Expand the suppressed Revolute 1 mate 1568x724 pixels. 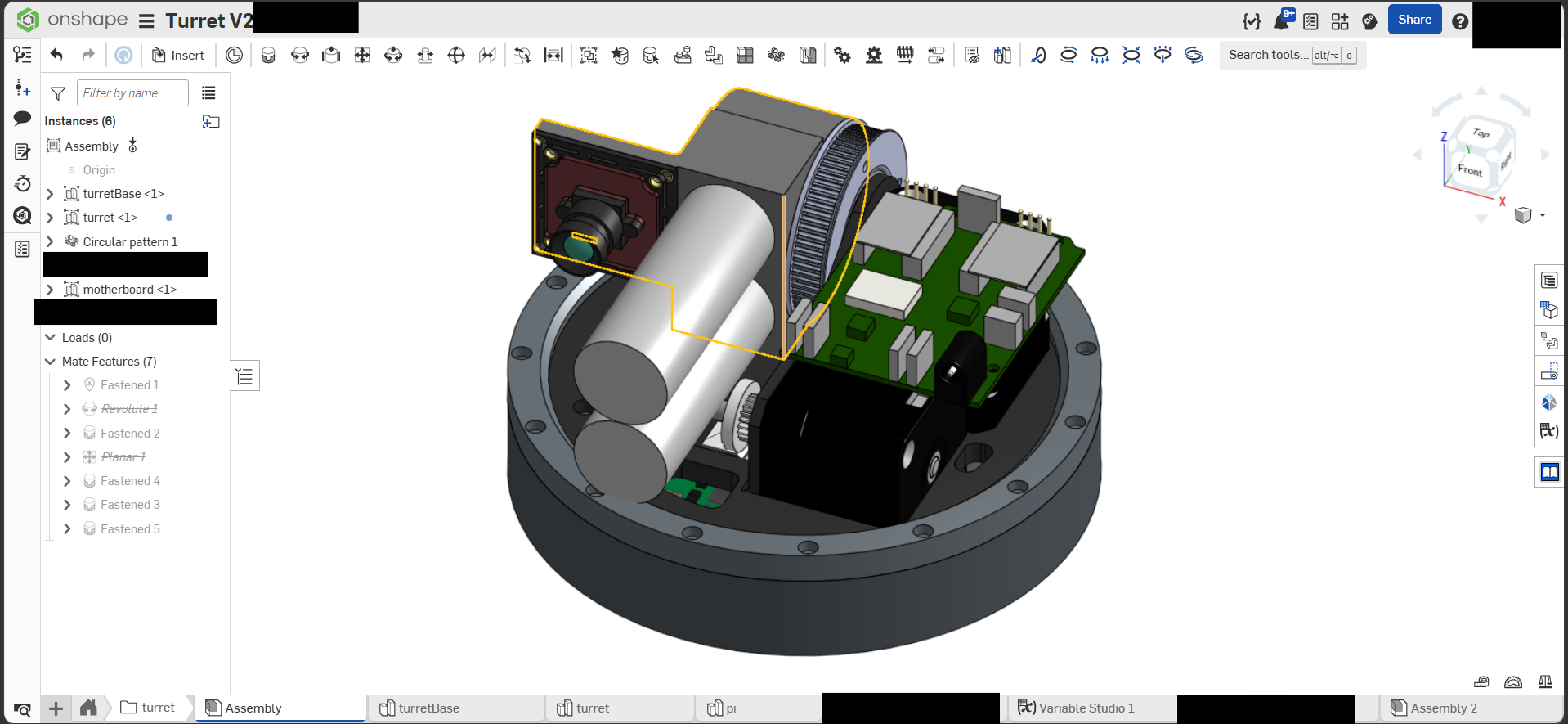click(67, 409)
